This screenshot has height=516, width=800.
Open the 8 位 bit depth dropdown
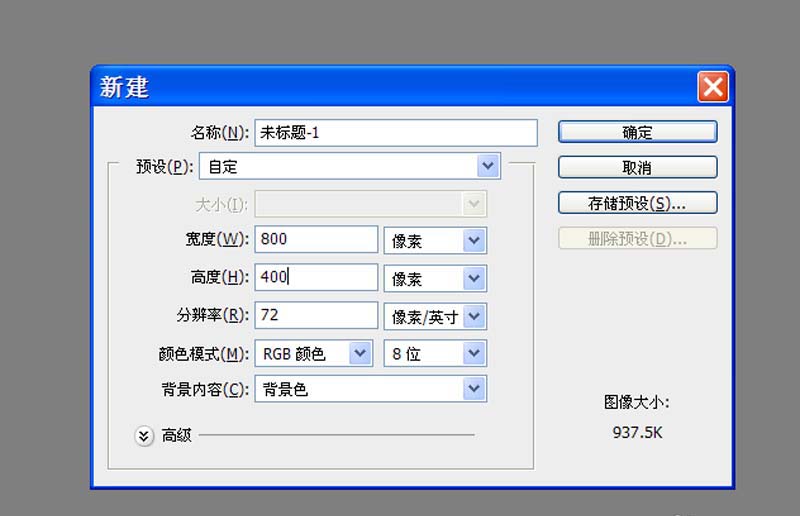click(435, 353)
